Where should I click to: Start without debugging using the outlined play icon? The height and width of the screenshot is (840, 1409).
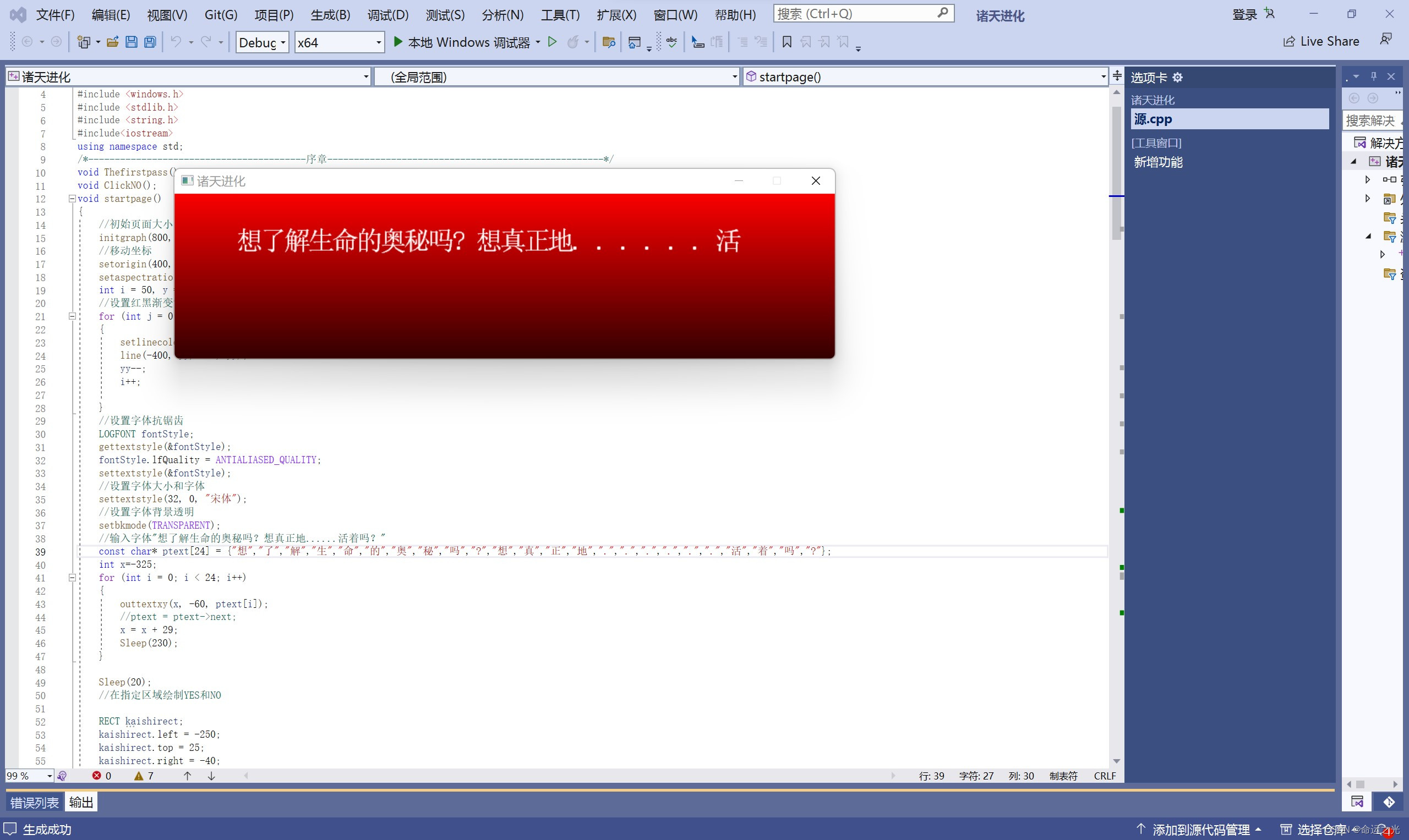click(552, 42)
